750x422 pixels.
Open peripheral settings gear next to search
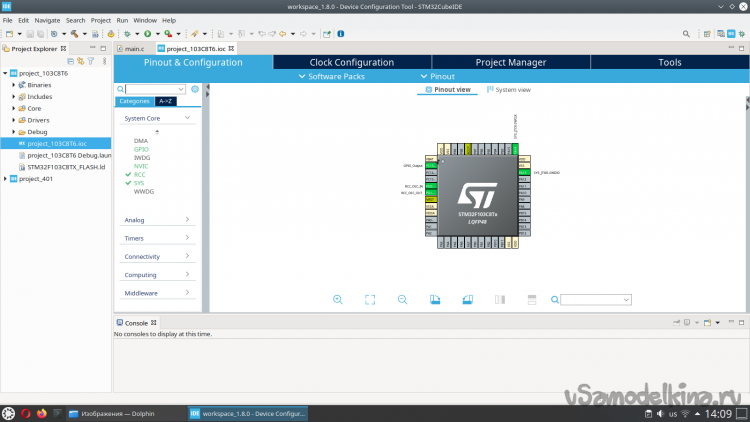[195, 89]
